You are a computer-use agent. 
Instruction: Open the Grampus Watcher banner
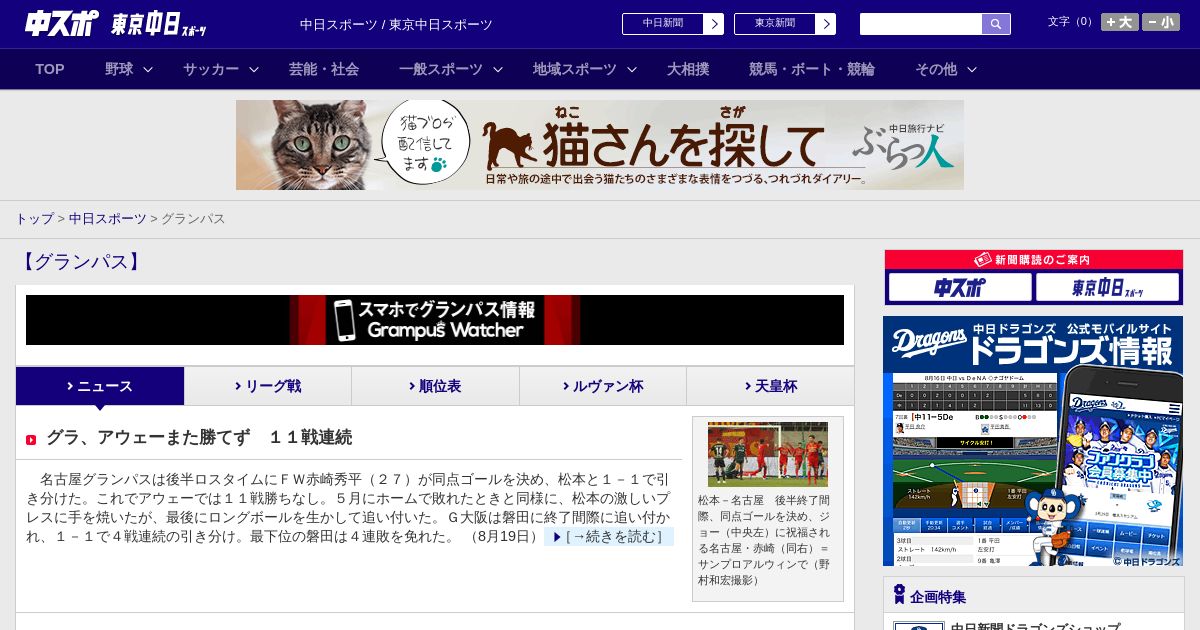click(x=435, y=320)
